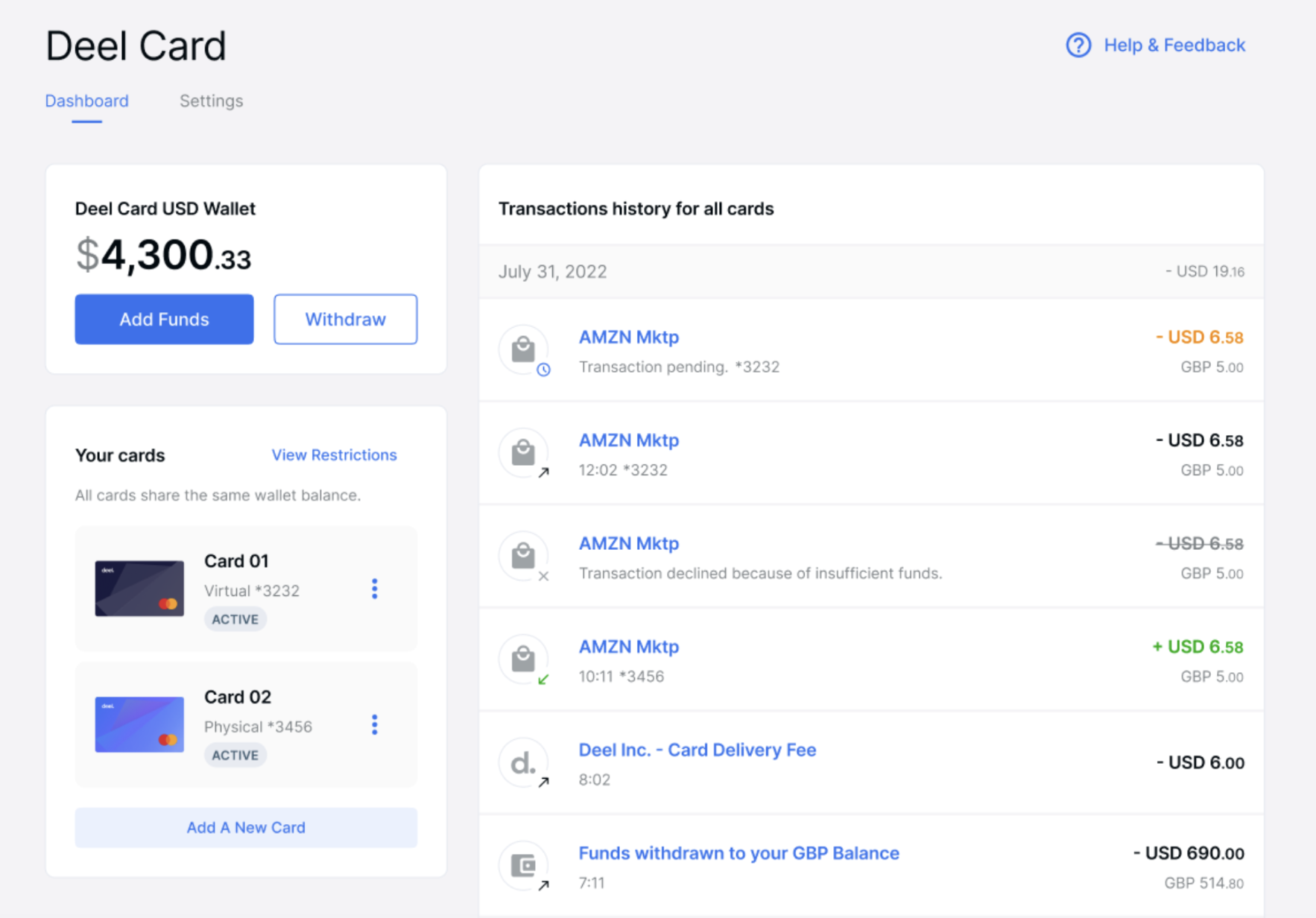Select the dark Card 01 thumbnail
Viewport: 1316px width, 918px height.
pos(139,589)
